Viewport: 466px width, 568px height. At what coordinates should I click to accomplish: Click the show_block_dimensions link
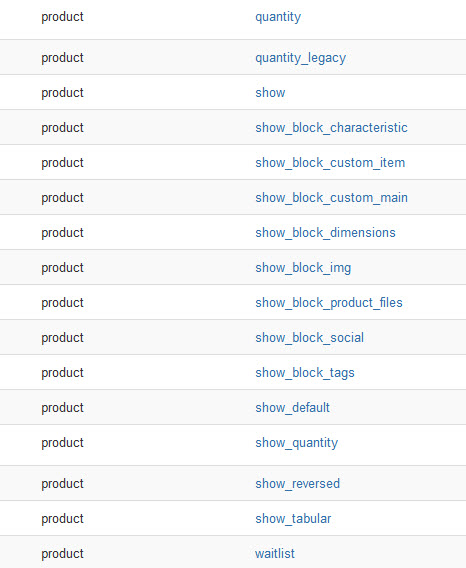click(x=325, y=233)
